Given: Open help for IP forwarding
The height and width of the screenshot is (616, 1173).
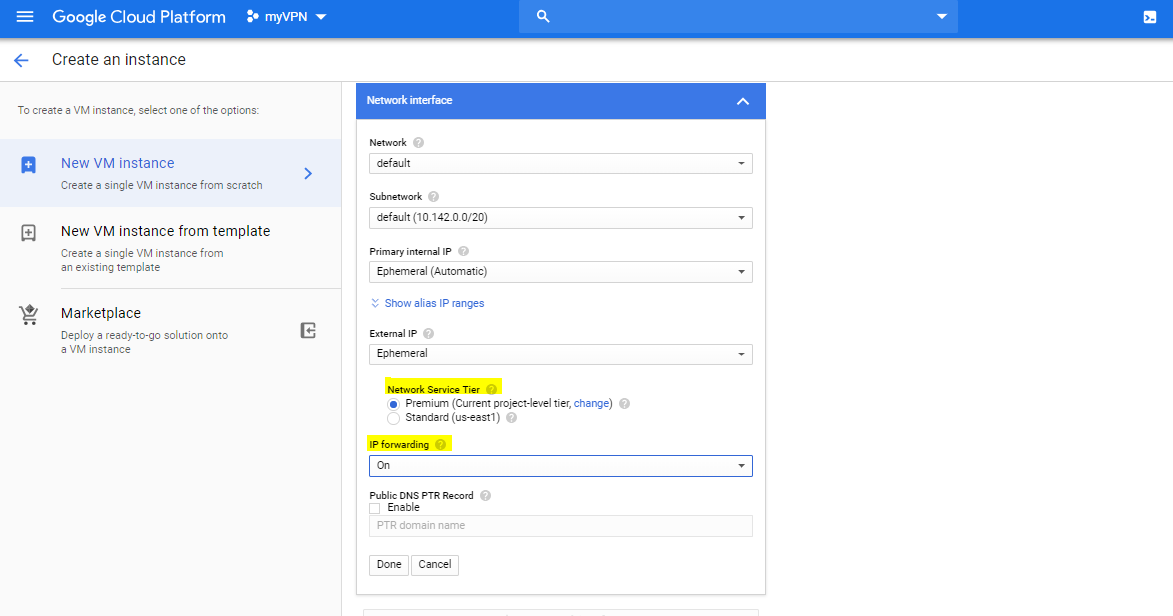Looking at the screenshot, I should point(441,445).
